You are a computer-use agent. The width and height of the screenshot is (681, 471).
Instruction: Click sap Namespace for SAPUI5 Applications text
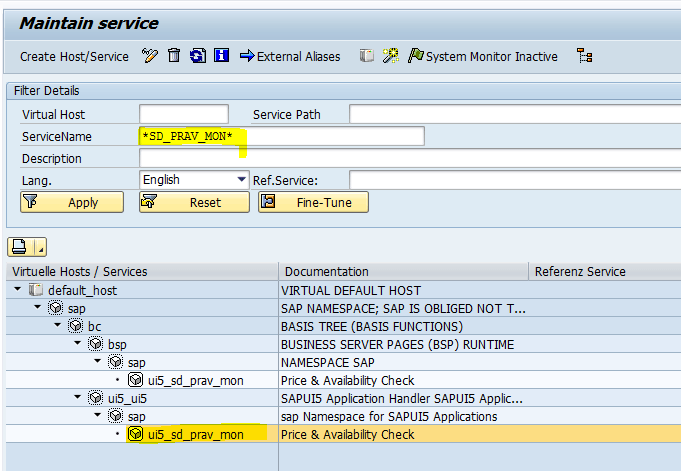coord(389,417)
